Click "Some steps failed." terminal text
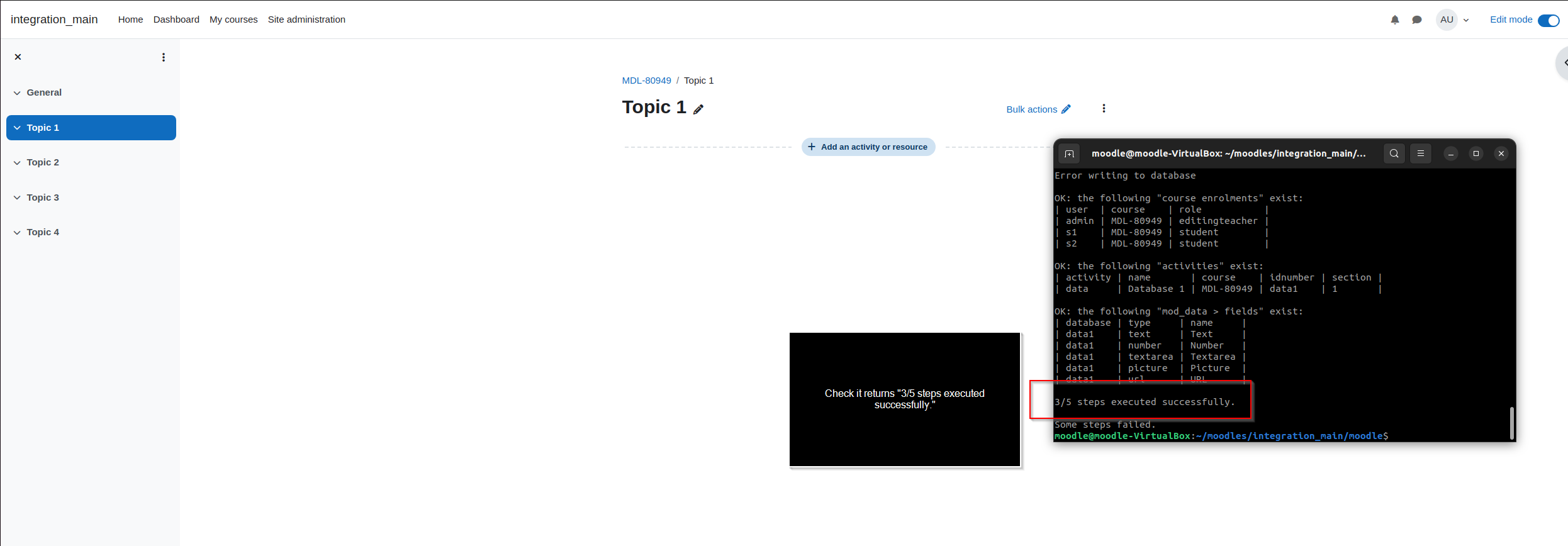1568x546 pixels. [x=1105, y=425]
